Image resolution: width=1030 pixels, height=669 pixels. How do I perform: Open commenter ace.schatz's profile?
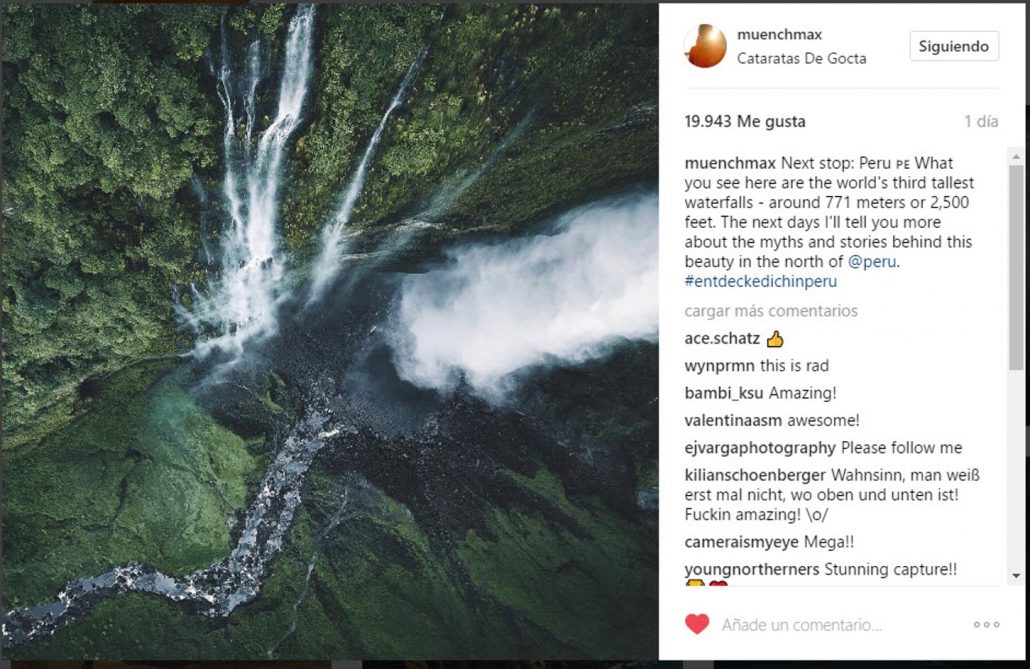[722, 339]
